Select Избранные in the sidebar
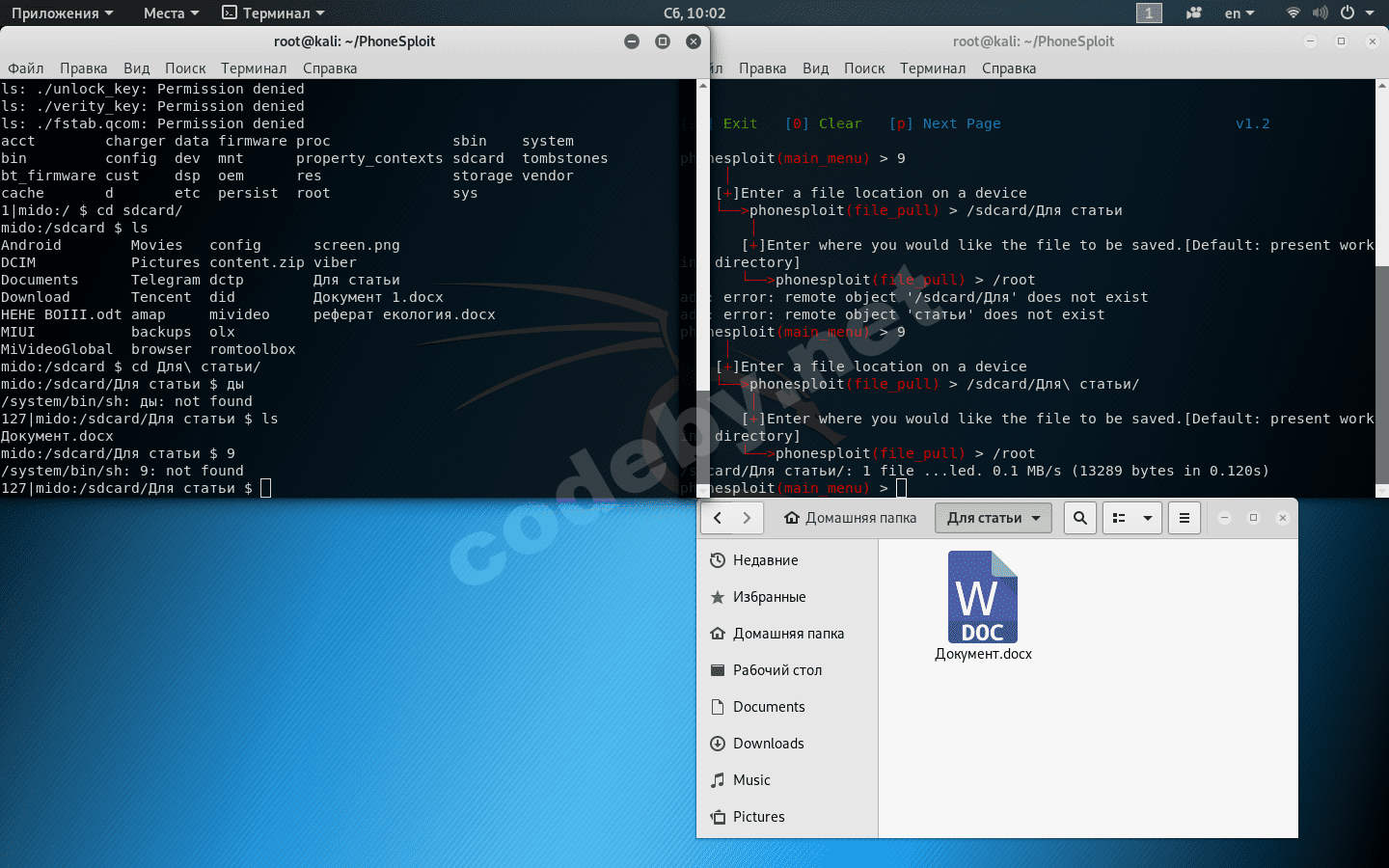 click(x=787, y=597)
